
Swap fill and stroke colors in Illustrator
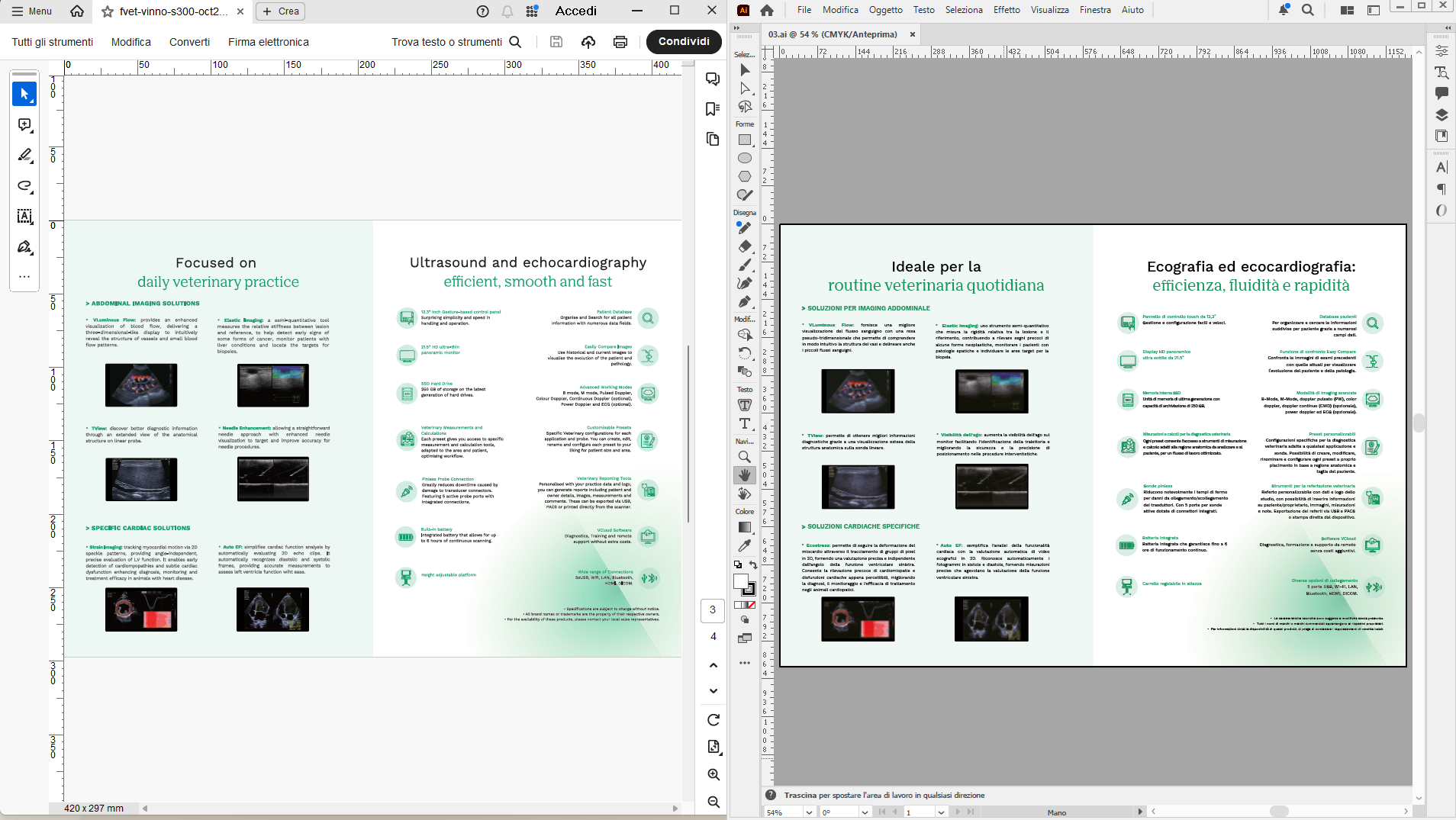point(753,565)
